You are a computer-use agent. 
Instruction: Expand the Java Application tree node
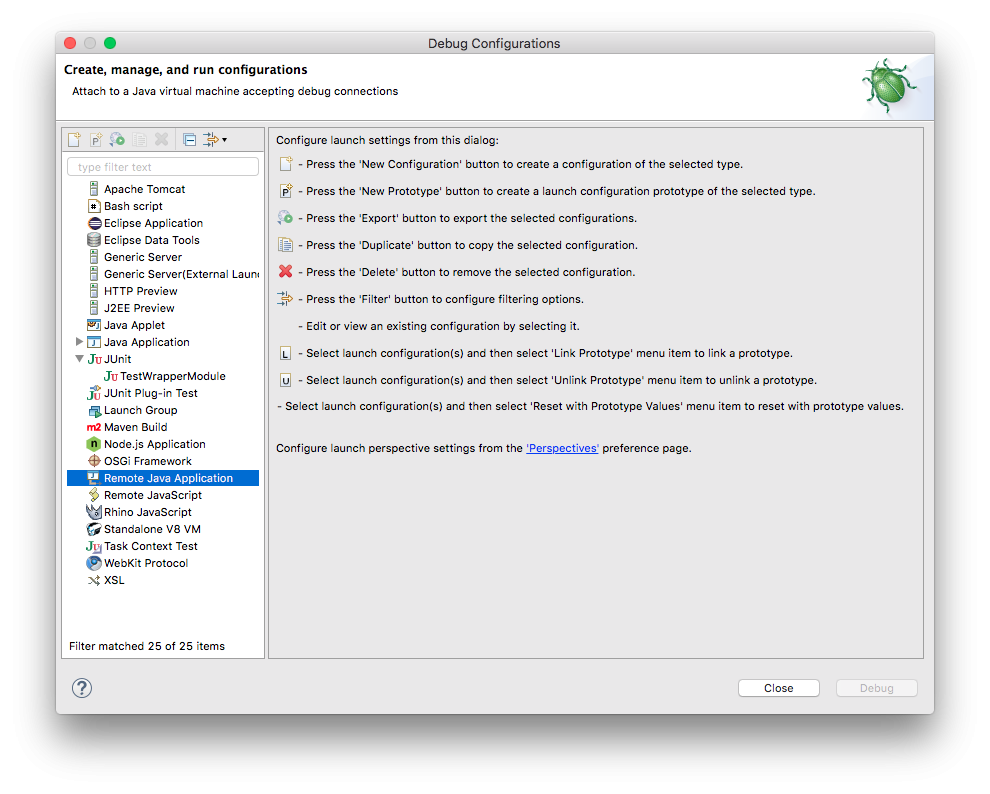pyautogui.click(x=79, y=342)
